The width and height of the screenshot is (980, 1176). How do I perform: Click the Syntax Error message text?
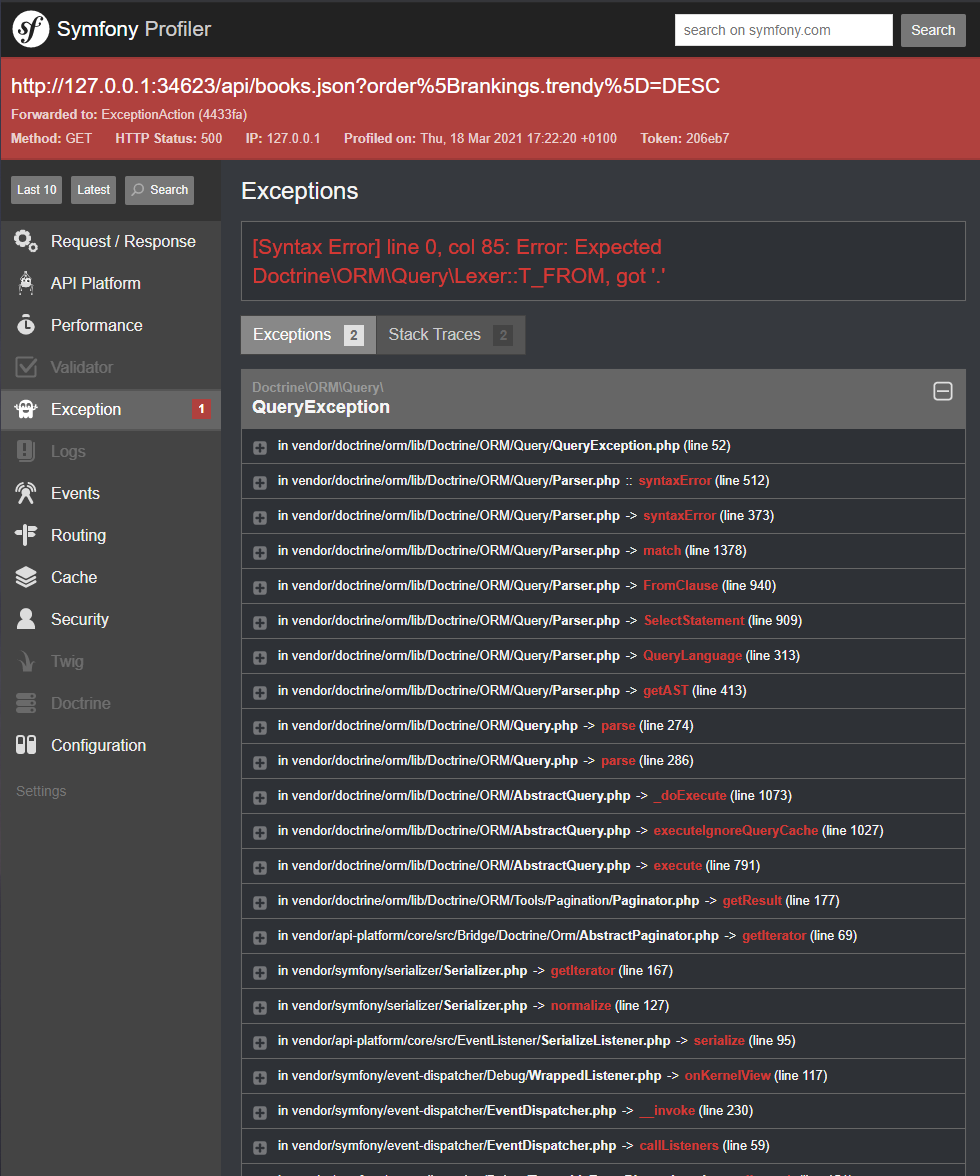tap(459, 261)
